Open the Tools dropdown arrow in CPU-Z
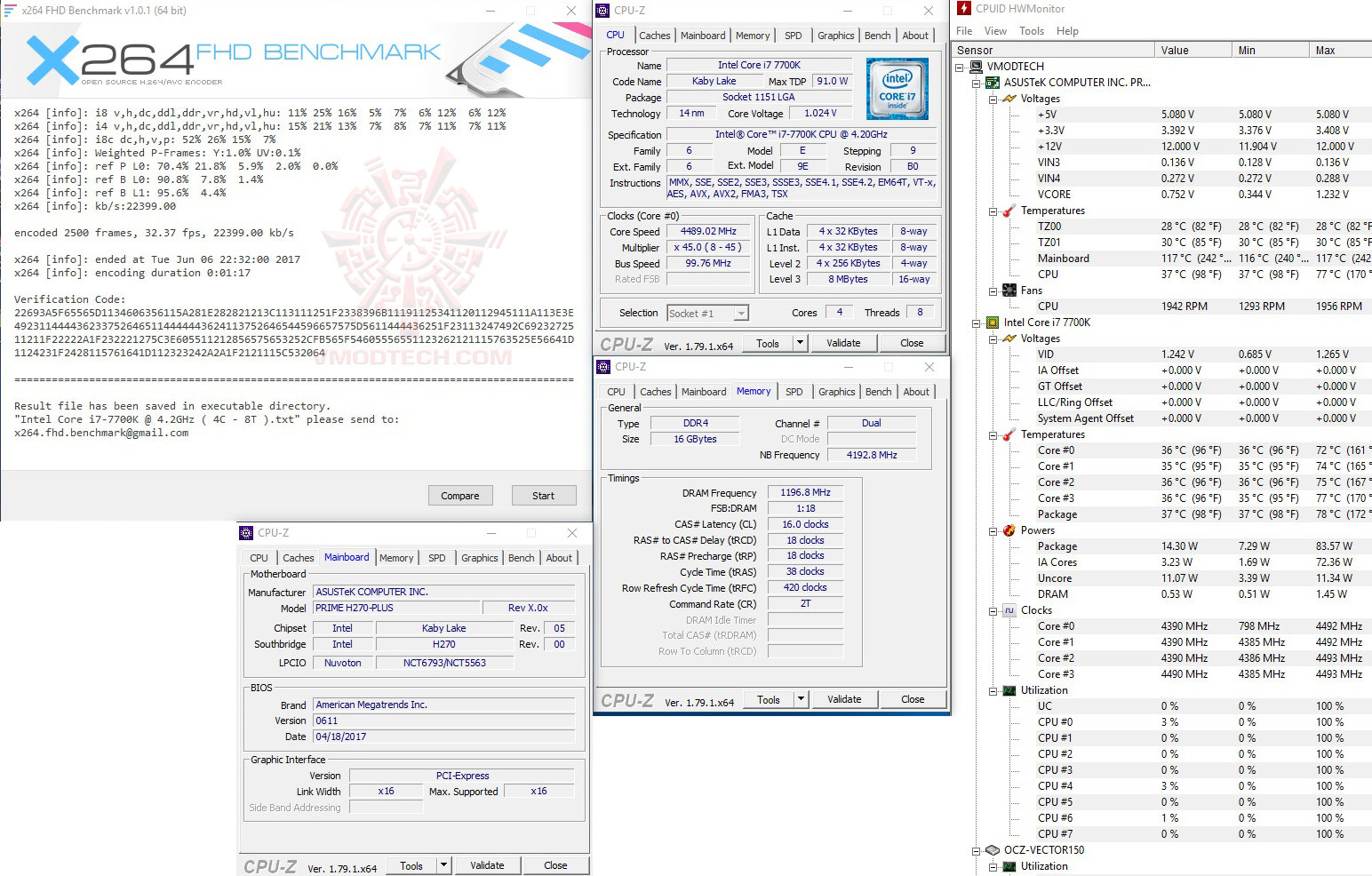1372x876 pixels. coord(799,342)
